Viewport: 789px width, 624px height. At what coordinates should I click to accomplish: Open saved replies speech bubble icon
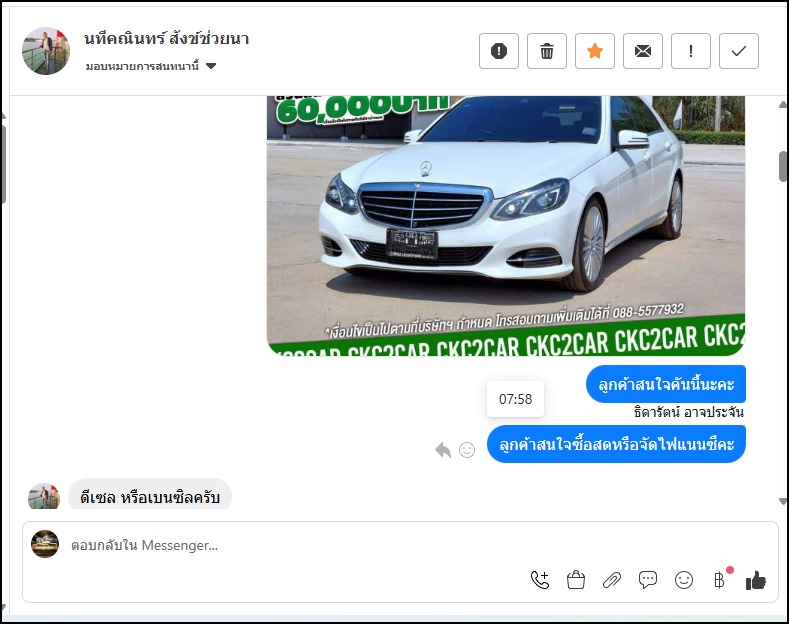tap(648, 580)
